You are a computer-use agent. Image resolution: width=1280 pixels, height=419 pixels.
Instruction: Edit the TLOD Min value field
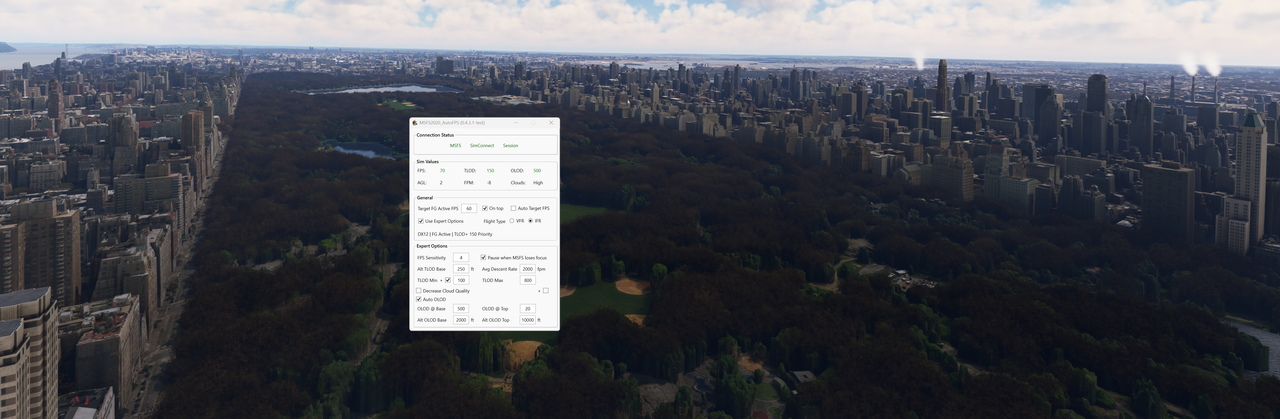(461, 280)
